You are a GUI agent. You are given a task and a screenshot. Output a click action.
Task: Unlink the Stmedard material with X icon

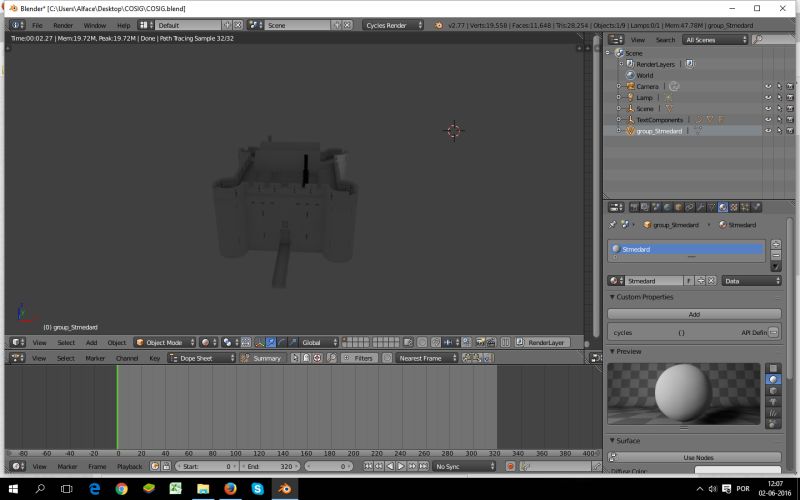tap(711, 281)
